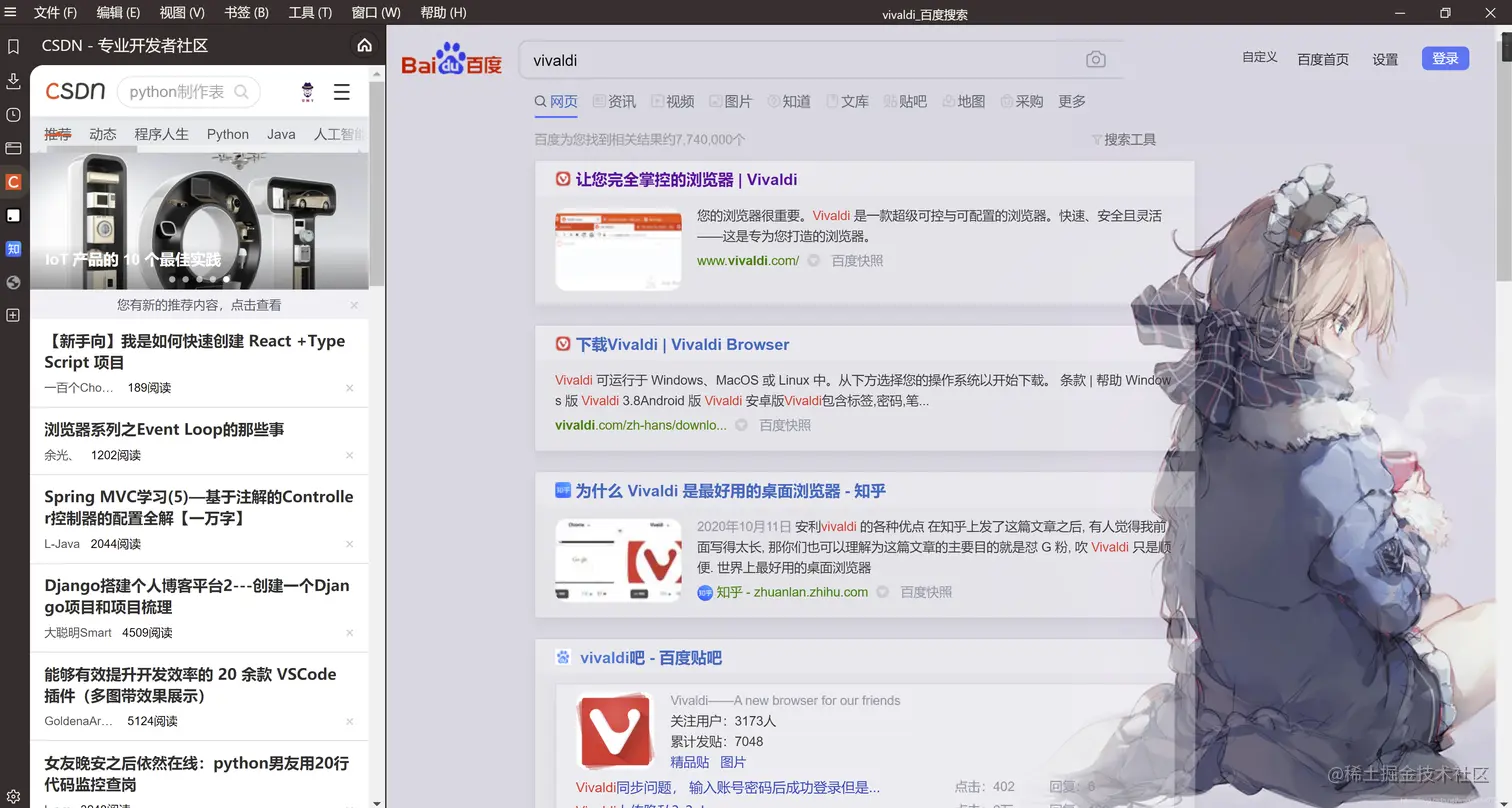
Task: Open the History panel icon
Action: (x=13, y=114)
